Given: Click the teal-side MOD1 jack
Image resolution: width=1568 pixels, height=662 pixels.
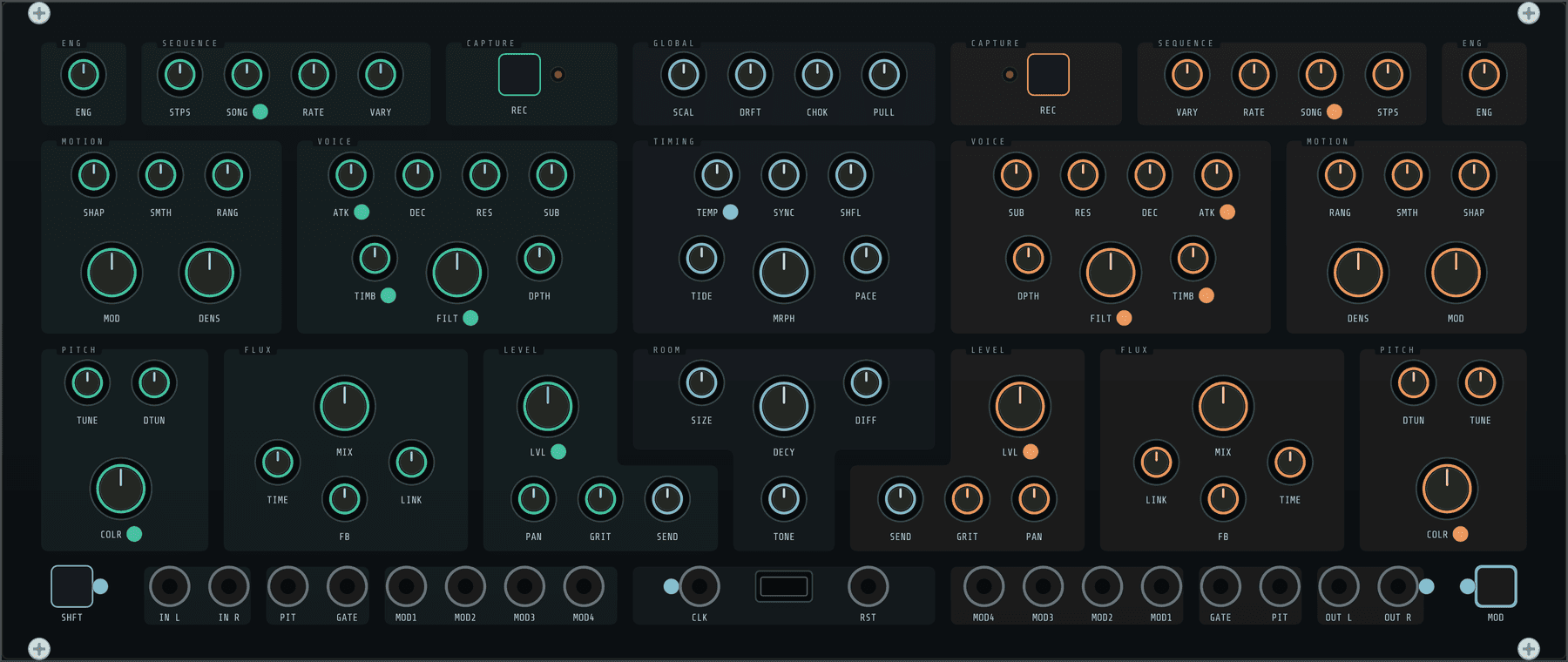Looking at the screenshot, I should point(406,587).
